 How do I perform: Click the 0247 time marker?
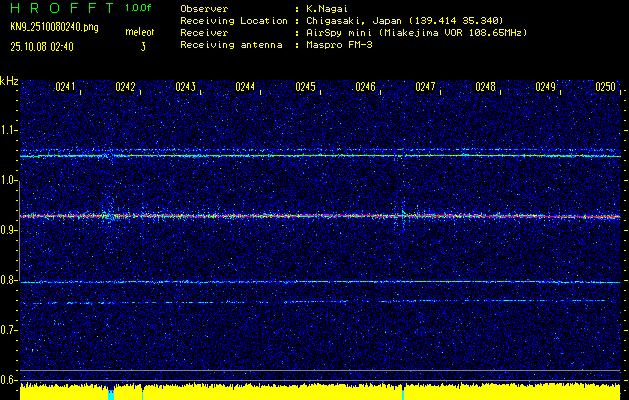tap(426, 87)
